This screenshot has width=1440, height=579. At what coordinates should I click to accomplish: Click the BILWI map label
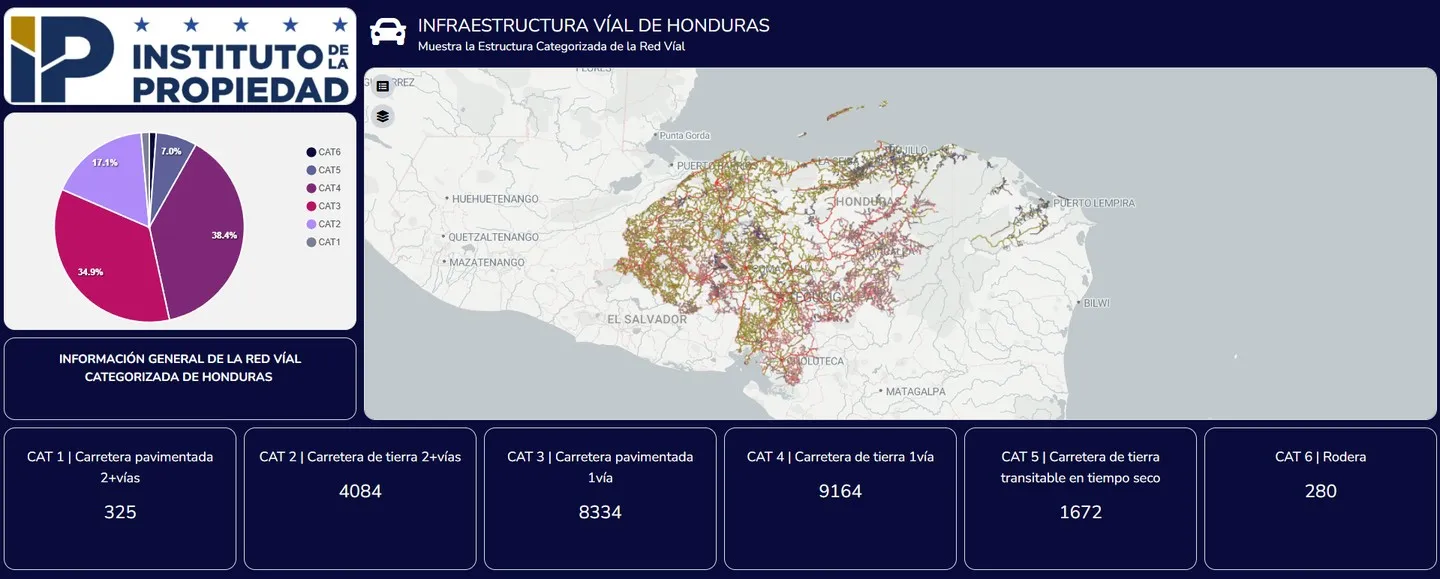coord(1097,302)
